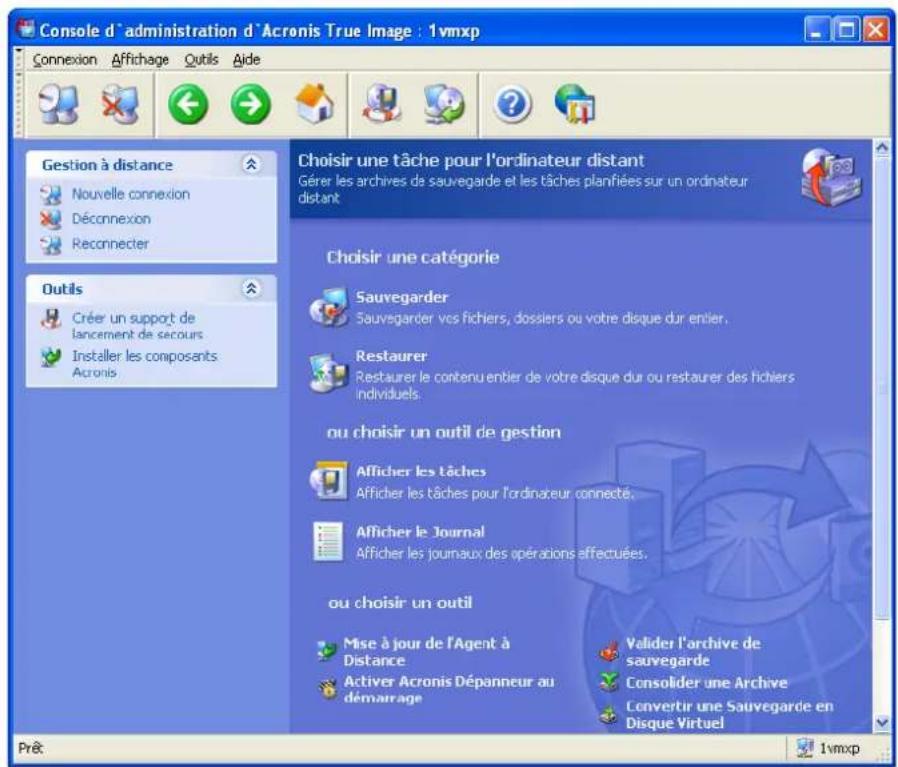Go back with the green left arrow

(x=188, y=104)
